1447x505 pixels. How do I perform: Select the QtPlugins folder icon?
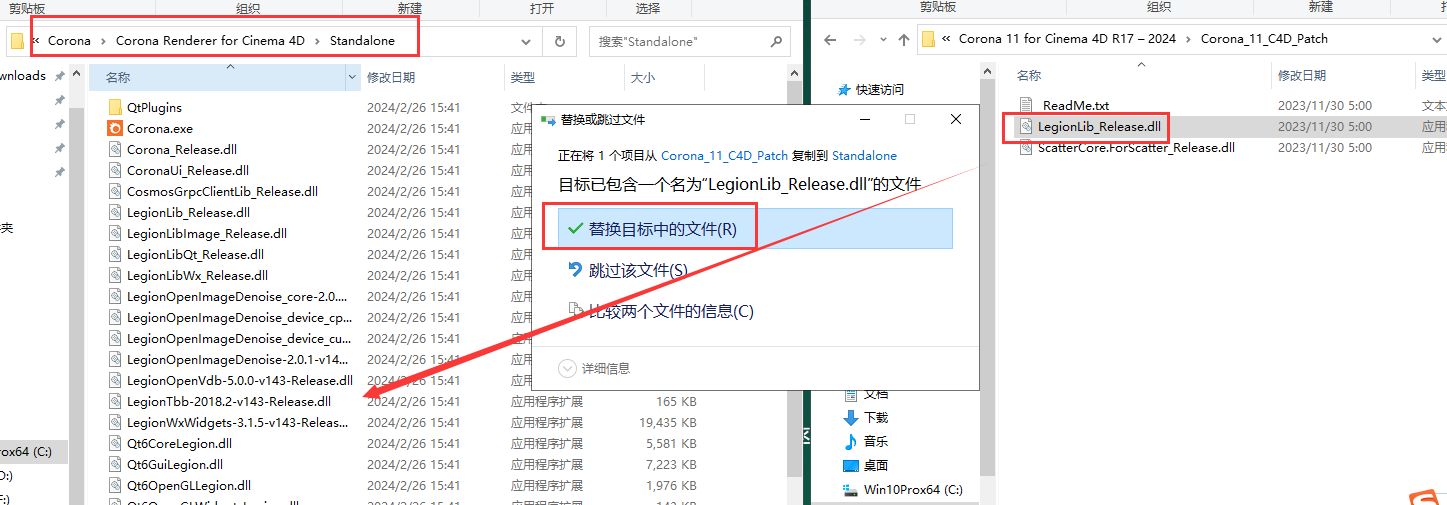116,107
